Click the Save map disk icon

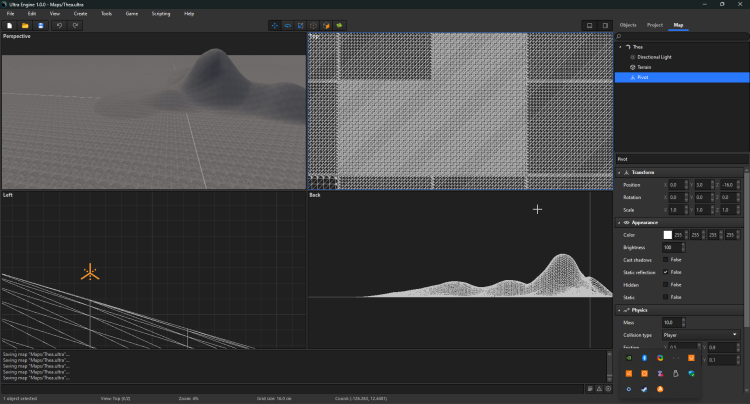[41, 25]
